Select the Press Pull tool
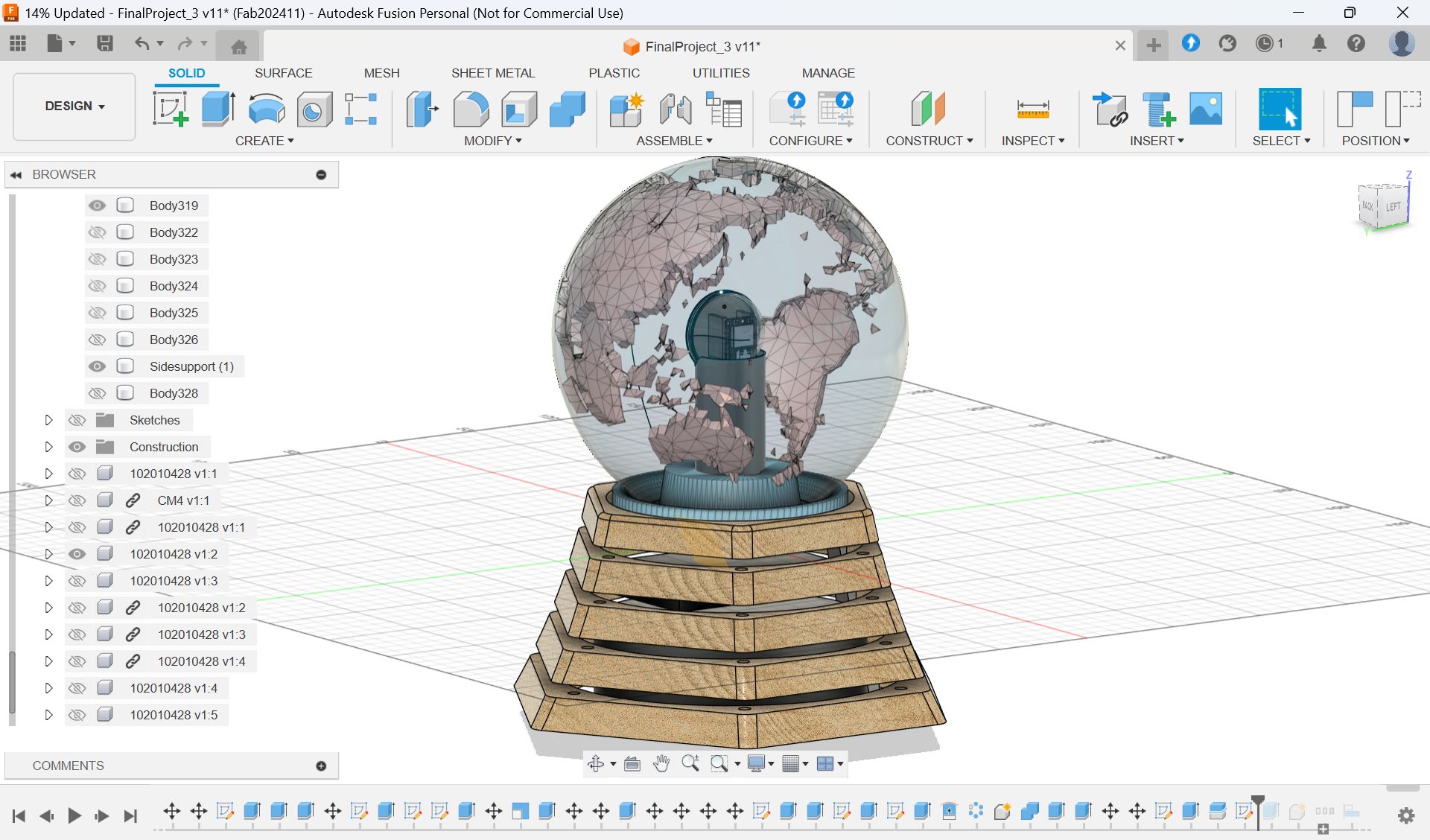This screenshot has height=840, width=1430. (422, 109)
